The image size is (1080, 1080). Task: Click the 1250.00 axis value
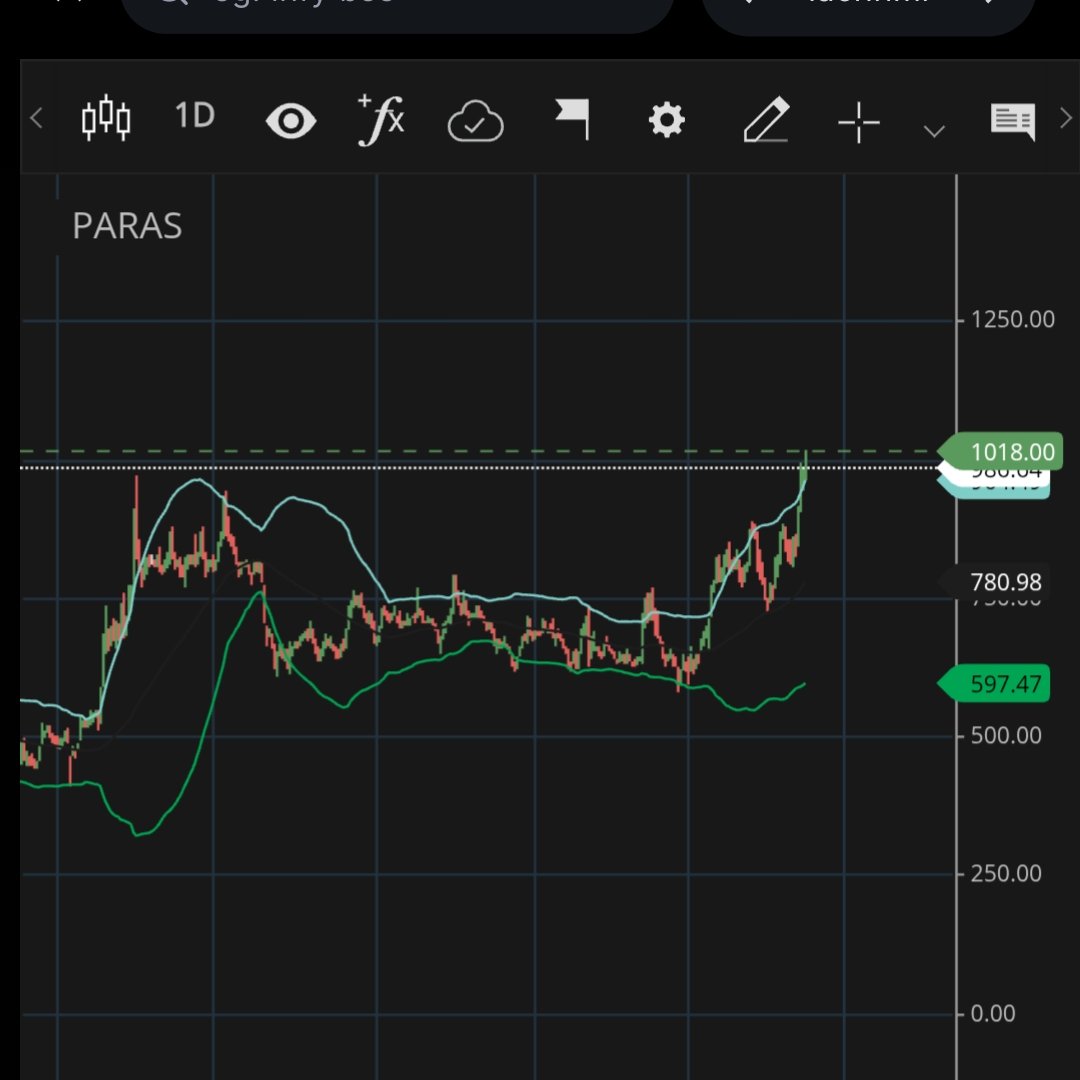(1012, 320)
